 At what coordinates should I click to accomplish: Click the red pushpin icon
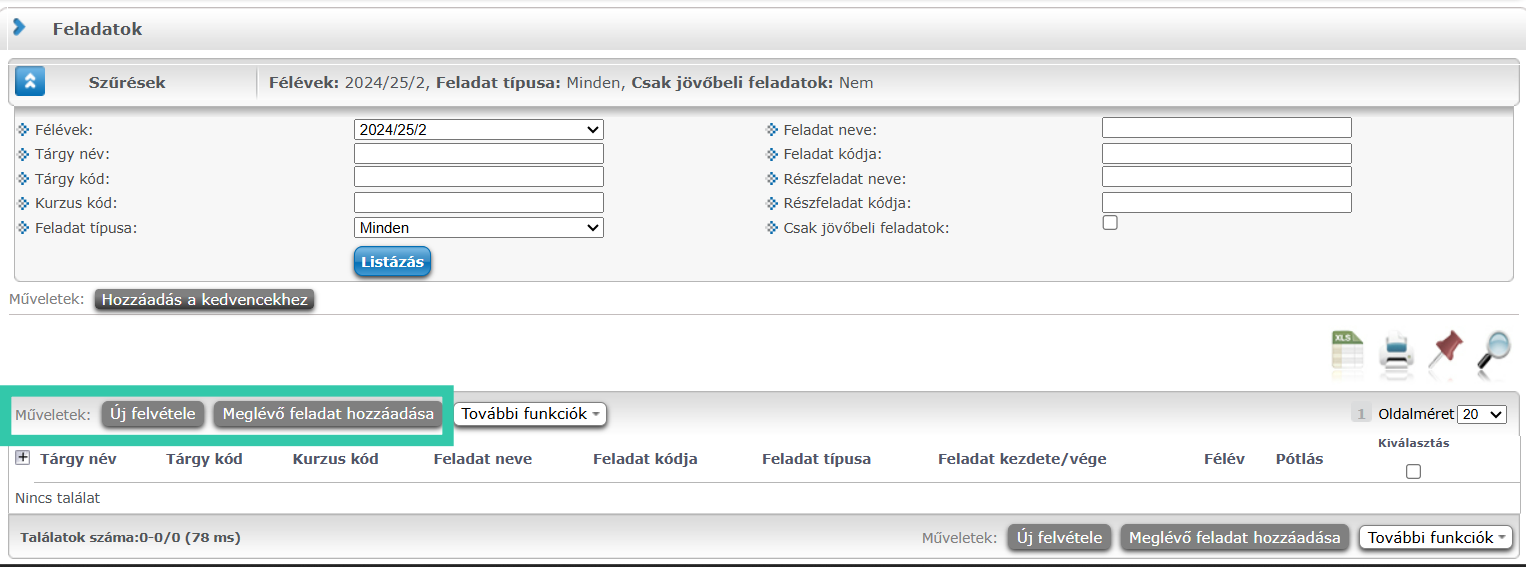tap(1445, 353)
